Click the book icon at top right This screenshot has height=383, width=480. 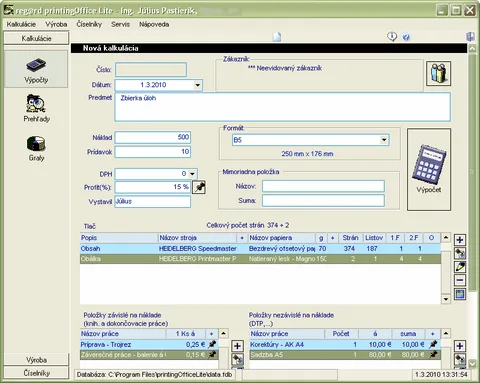[470, 36]
